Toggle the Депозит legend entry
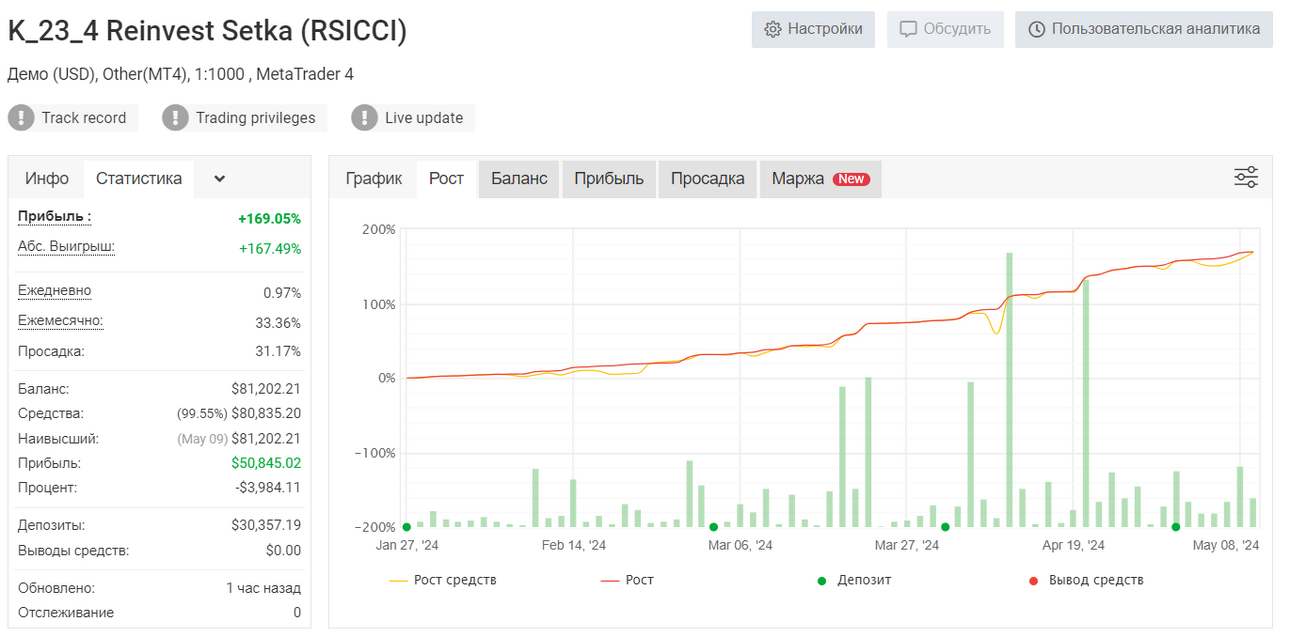The image size is (1290, 637). [x=854, y=580]
